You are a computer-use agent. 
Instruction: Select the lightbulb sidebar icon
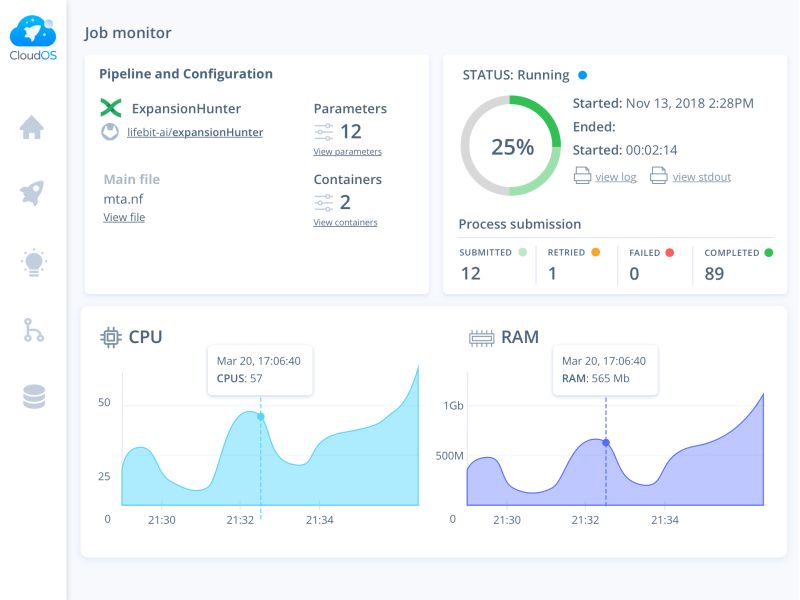pos(34,263)
